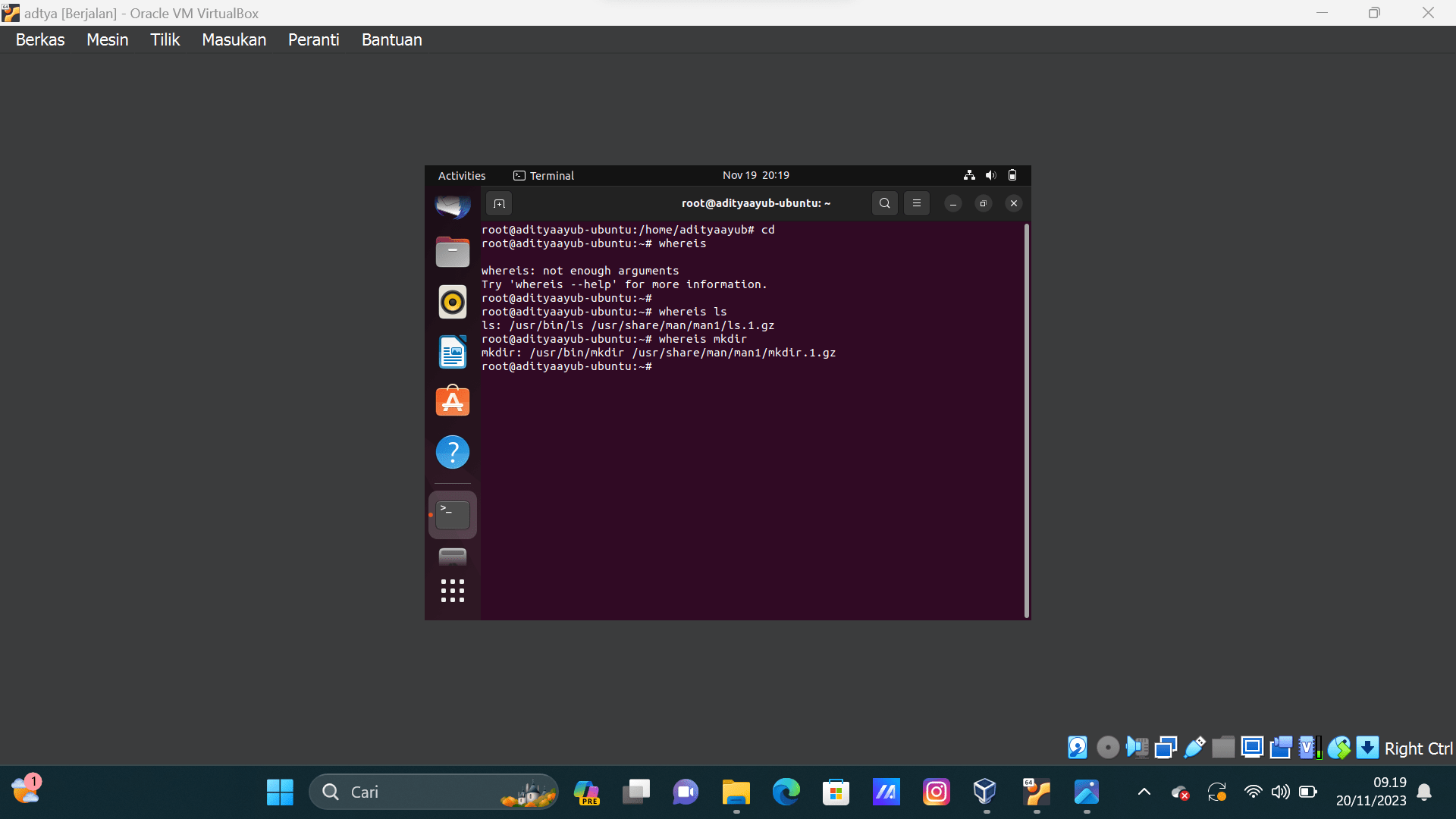Open the Mesin menu
Image resolution: width=1456 pixels, height=819 pixels.
coord(107,39)
